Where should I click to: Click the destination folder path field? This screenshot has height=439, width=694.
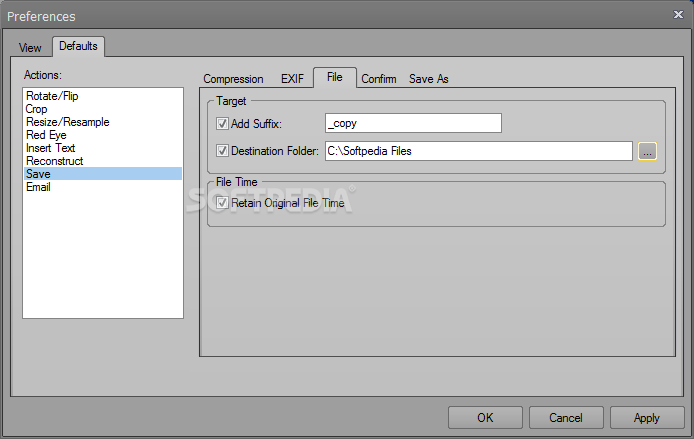478,151
